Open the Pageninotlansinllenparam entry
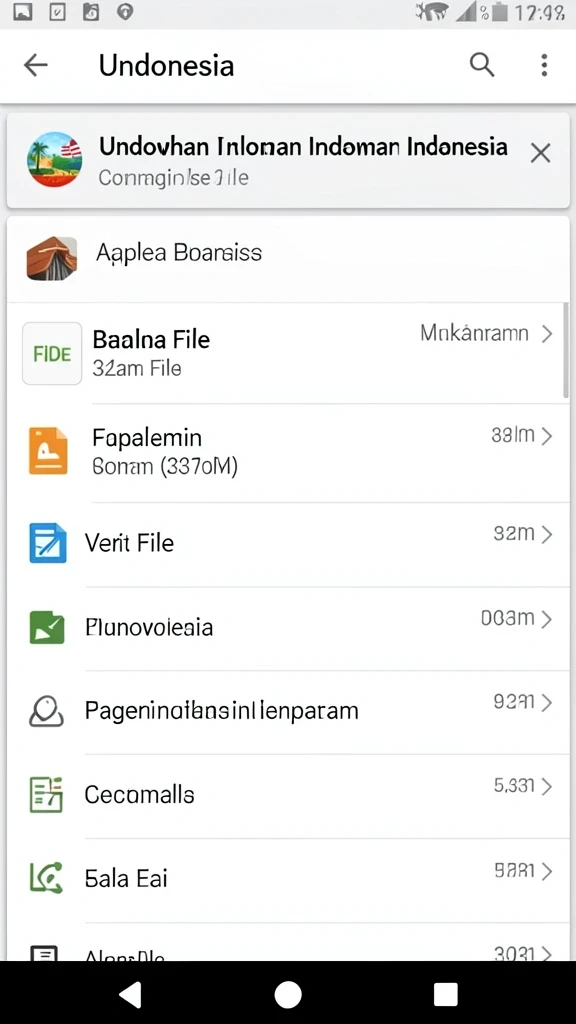 coord(288,712)
